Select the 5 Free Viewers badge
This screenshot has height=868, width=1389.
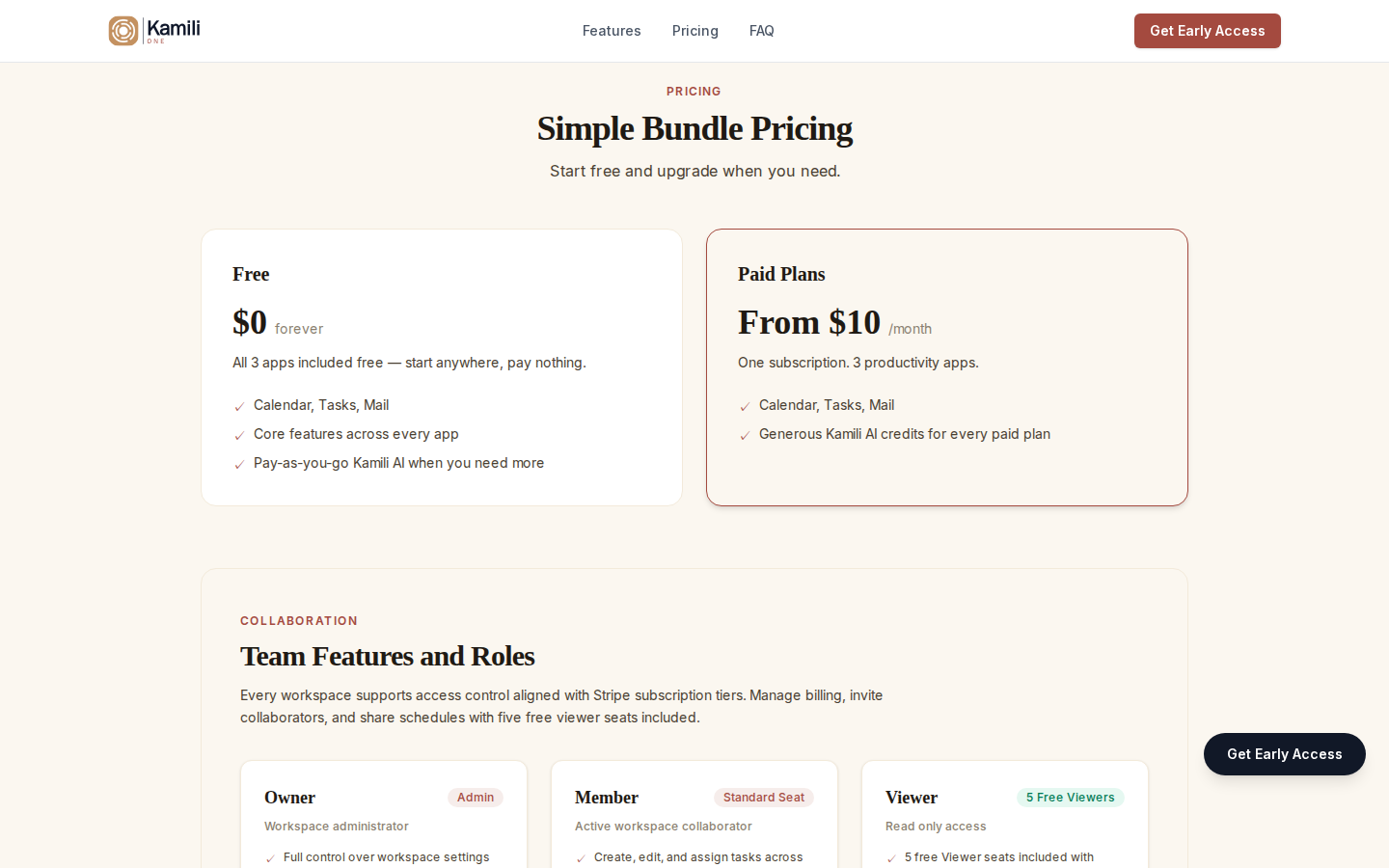tap(1071, 798)
